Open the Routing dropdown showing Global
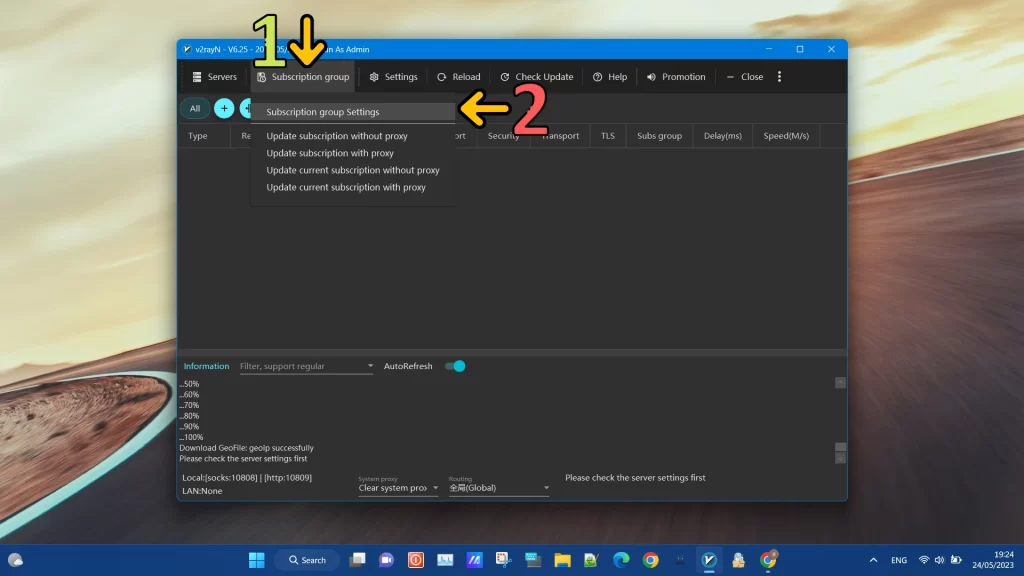Viewport: 1024px width, 576px height. tap(497, 488)
